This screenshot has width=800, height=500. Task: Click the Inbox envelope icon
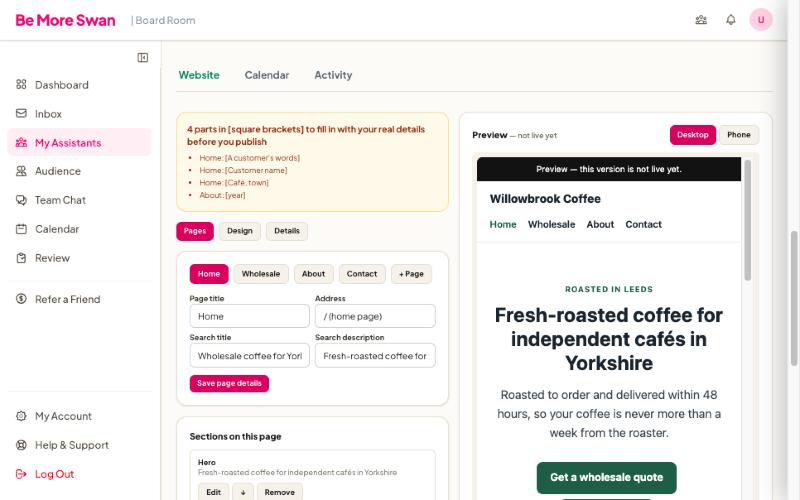(21, 113)
